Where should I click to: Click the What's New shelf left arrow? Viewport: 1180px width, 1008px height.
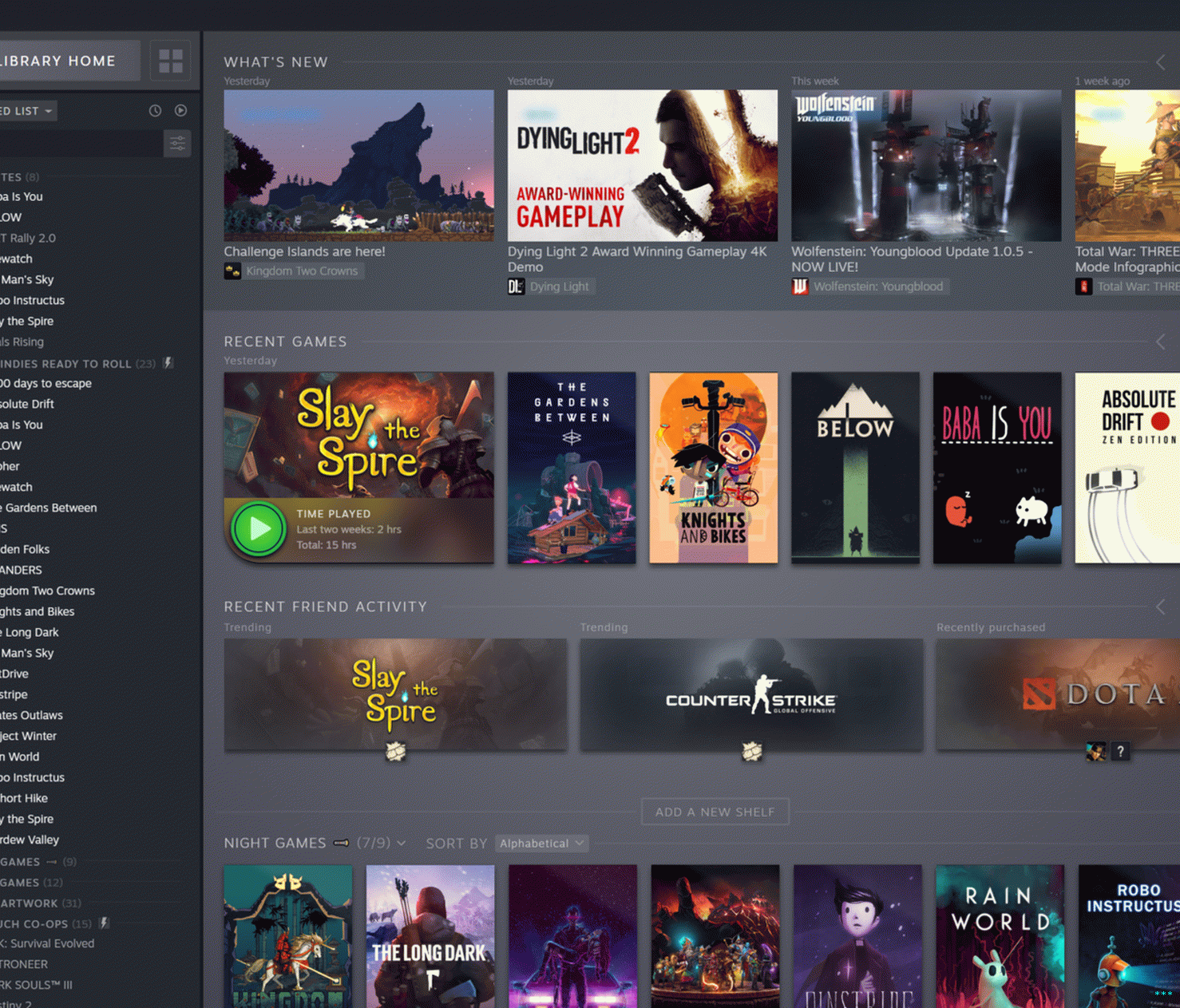(x=1161, y=62)
